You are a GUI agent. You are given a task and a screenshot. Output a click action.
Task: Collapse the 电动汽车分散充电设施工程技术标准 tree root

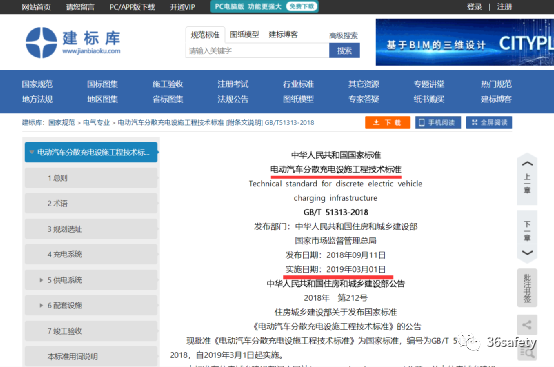click(x=32, y=152)
